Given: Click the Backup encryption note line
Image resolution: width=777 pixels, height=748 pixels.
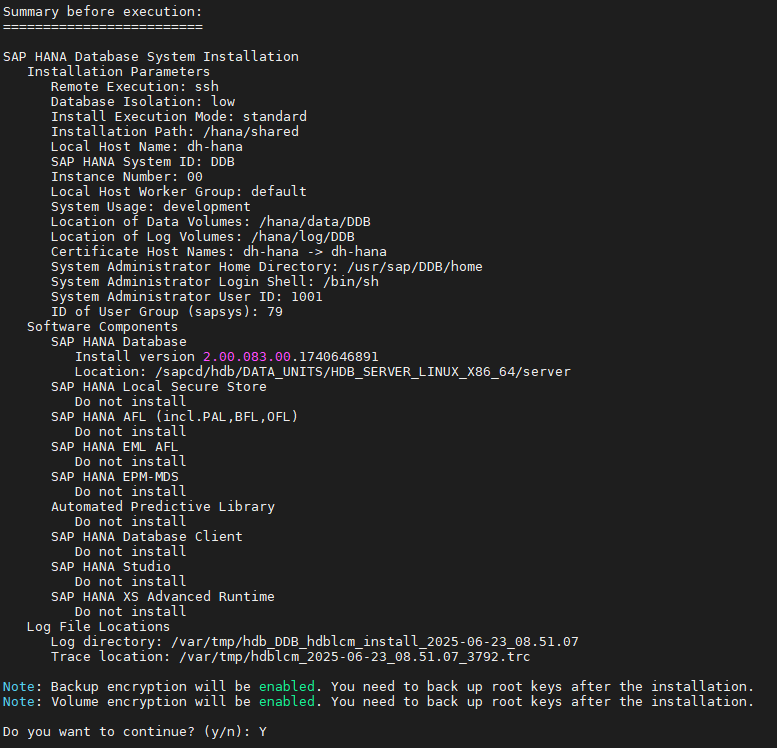Looking at the screenshot, I should (x=379, y=686).
